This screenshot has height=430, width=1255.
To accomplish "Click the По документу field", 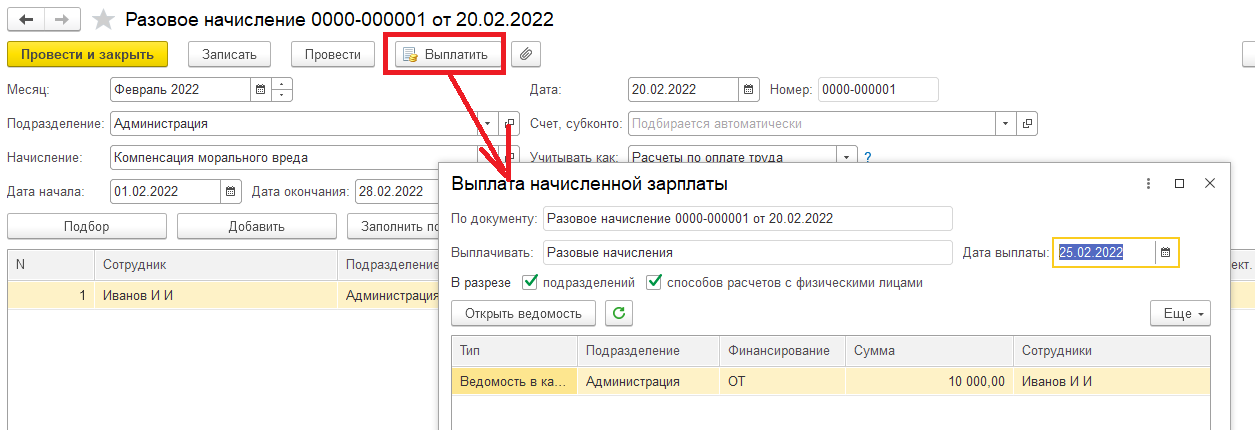I will coord(748,218).
